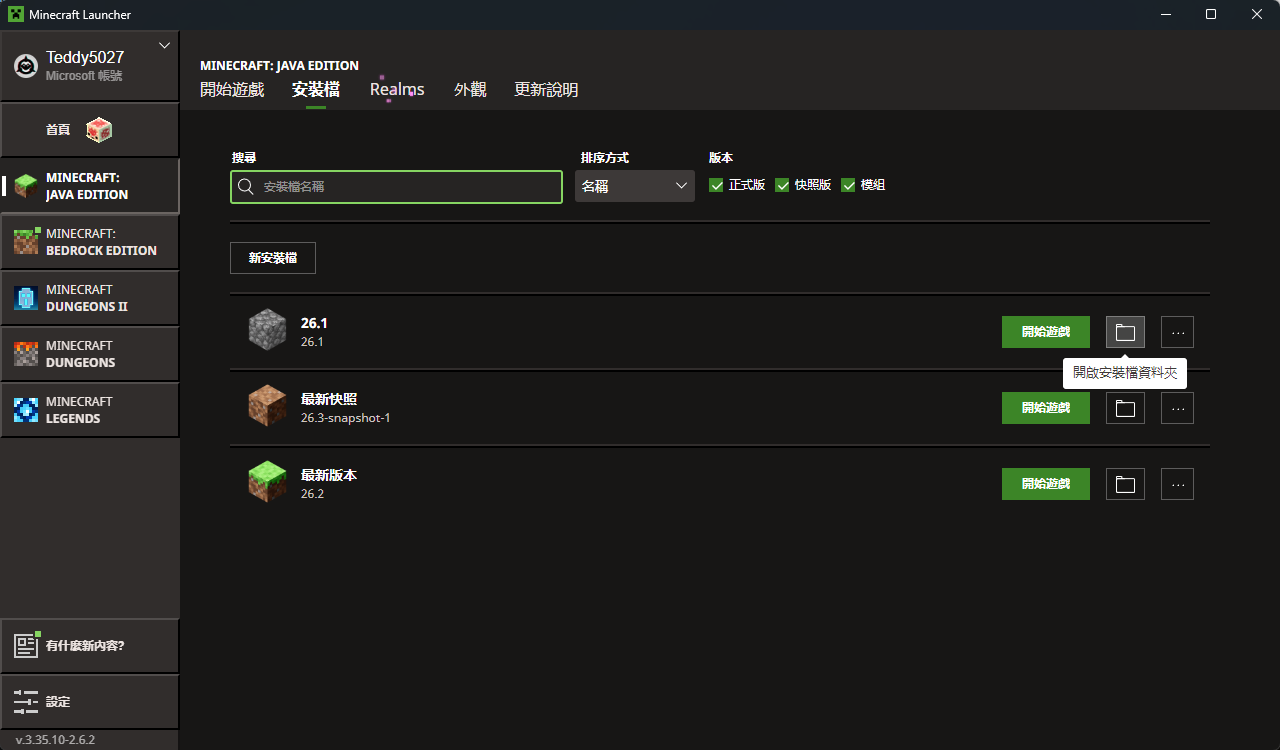1280x750 pixels.
Task: Start game for the 26.1 installation
Action: [1046, 332]
